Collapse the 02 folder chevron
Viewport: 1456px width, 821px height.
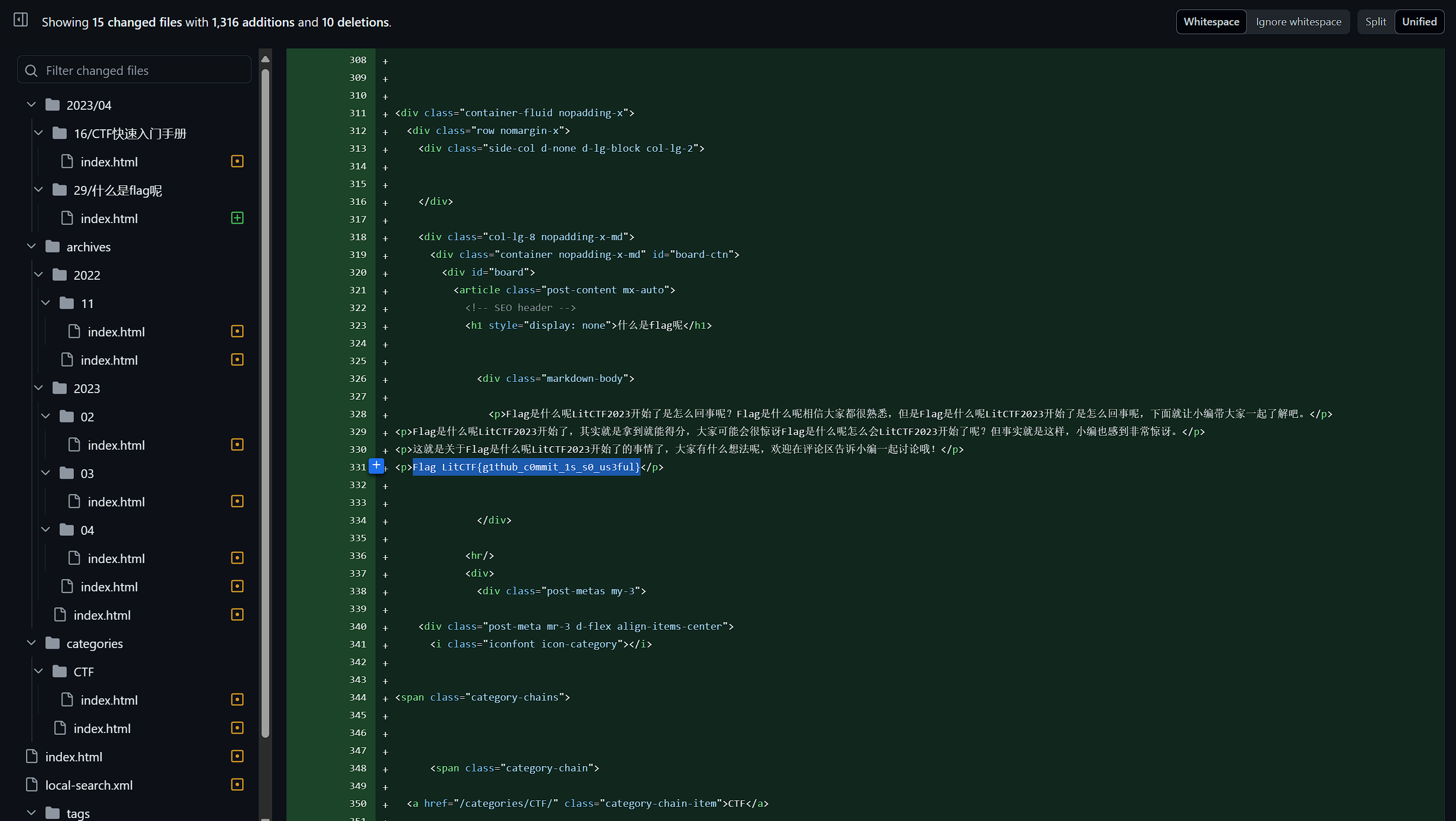[46, 417]
